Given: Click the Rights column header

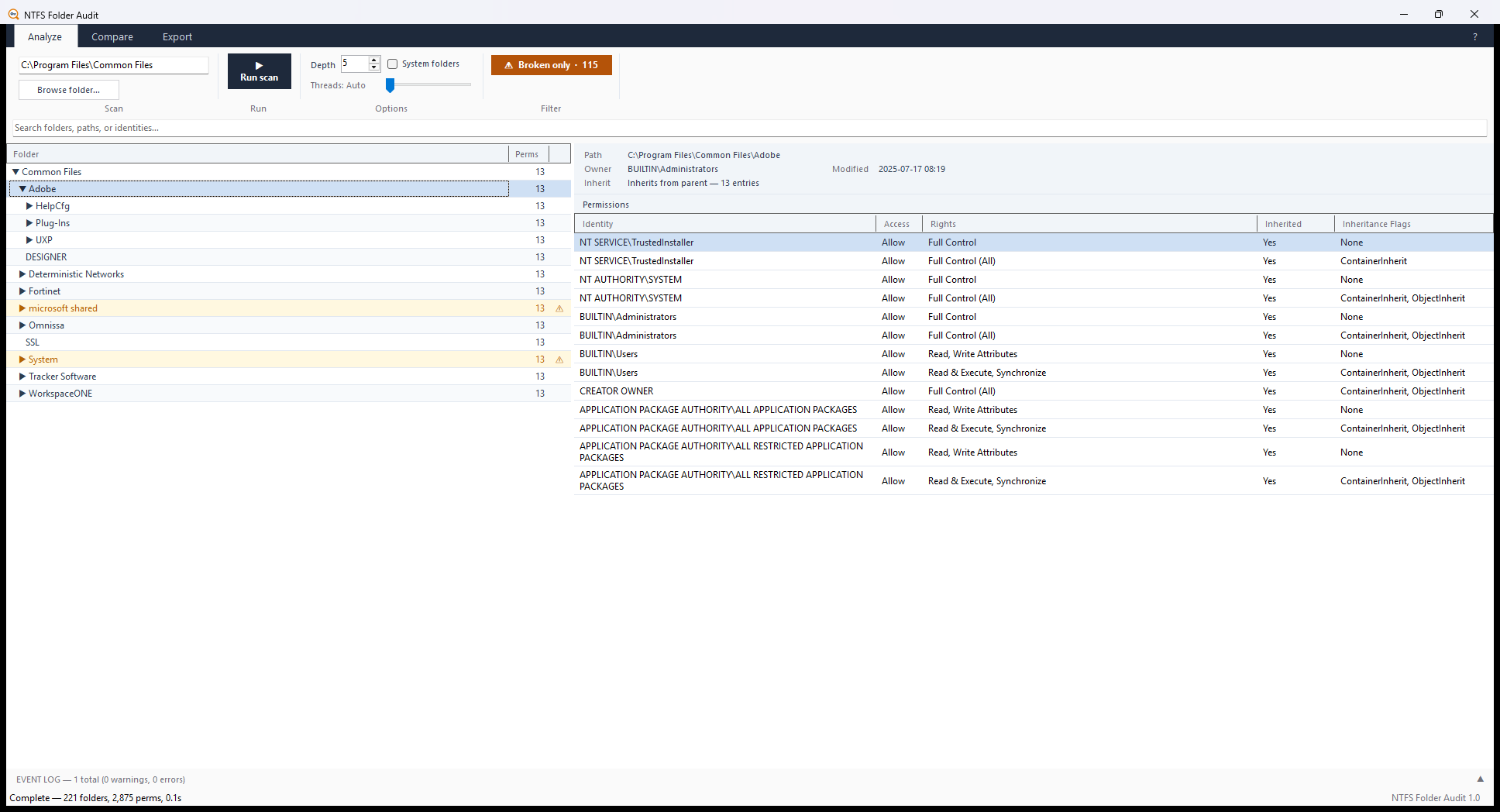Looking at the screenshot, I should tap(1089, 224).
